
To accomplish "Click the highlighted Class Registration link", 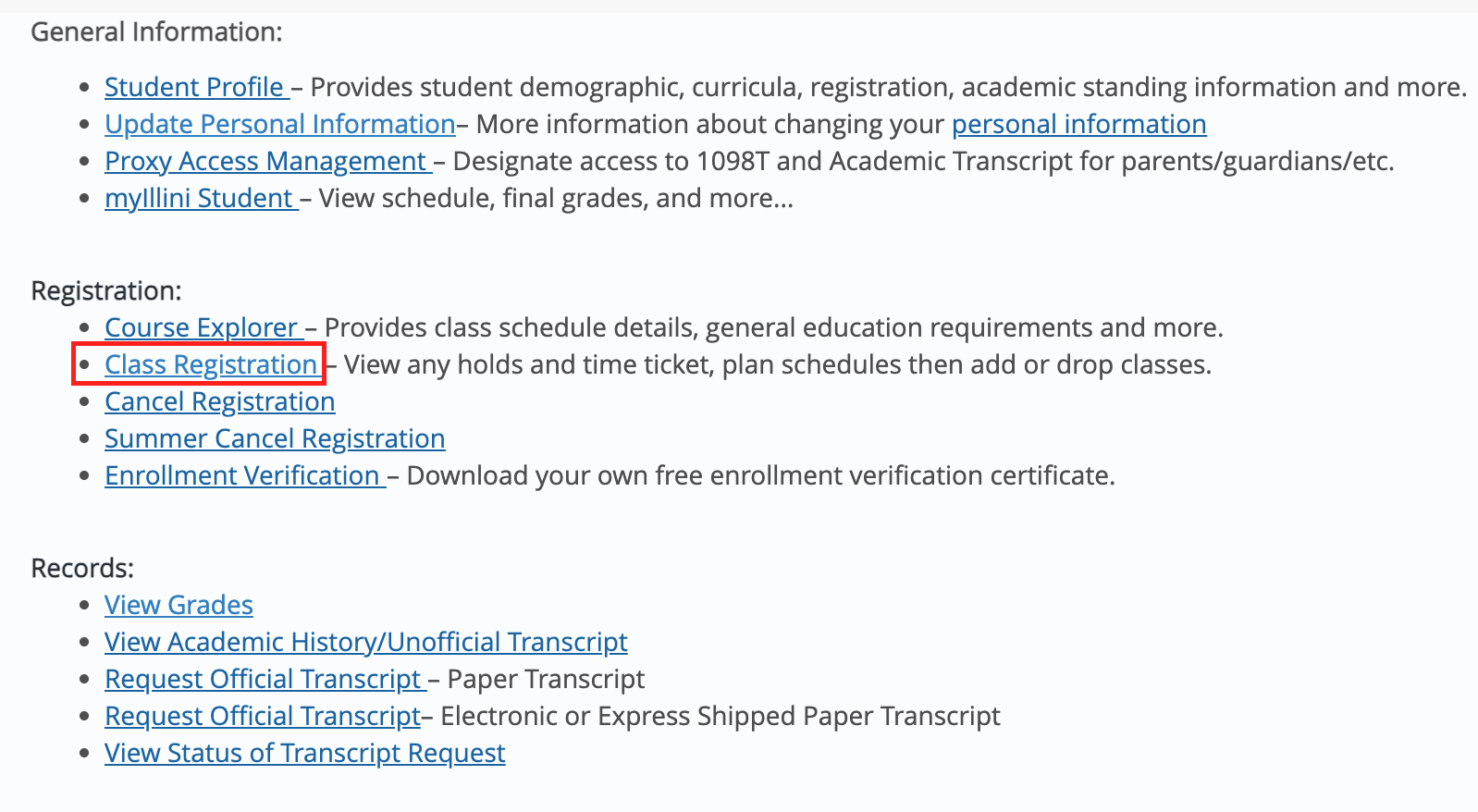I will click(x=211, y=364).
